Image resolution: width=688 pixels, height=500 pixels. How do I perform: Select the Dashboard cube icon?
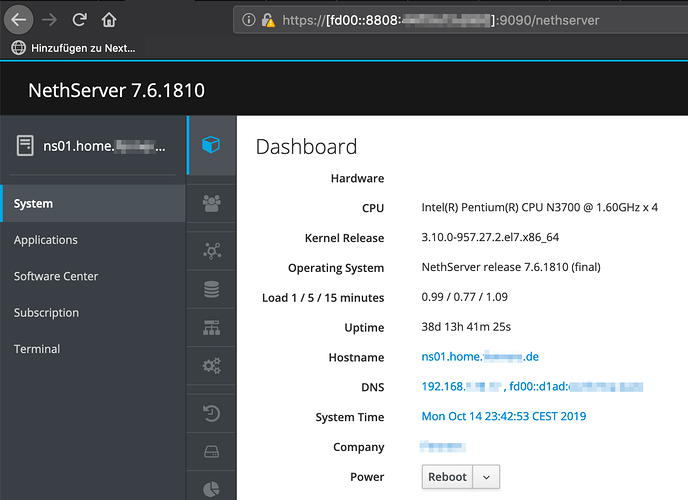click(x=211, y=145)
